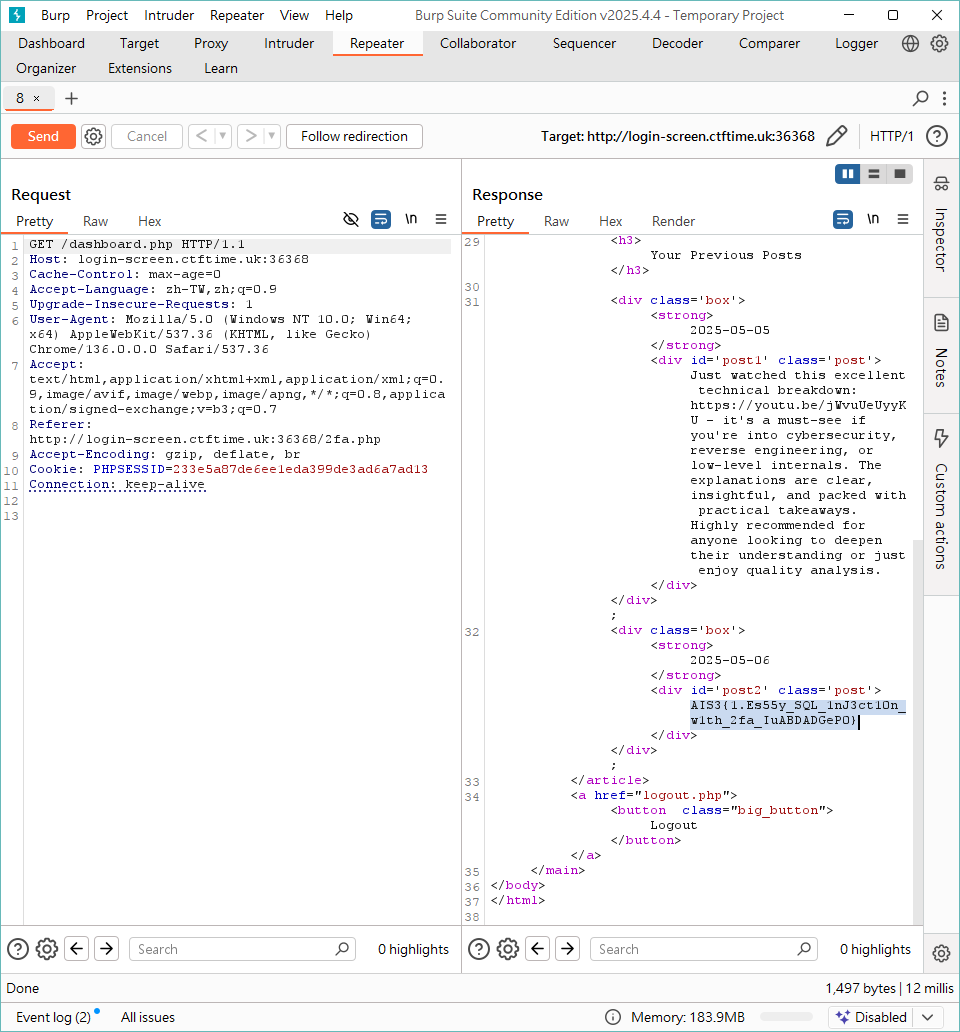Edit target with the pencil icon
960x1032 pixels.
click(x=837, y=136)
